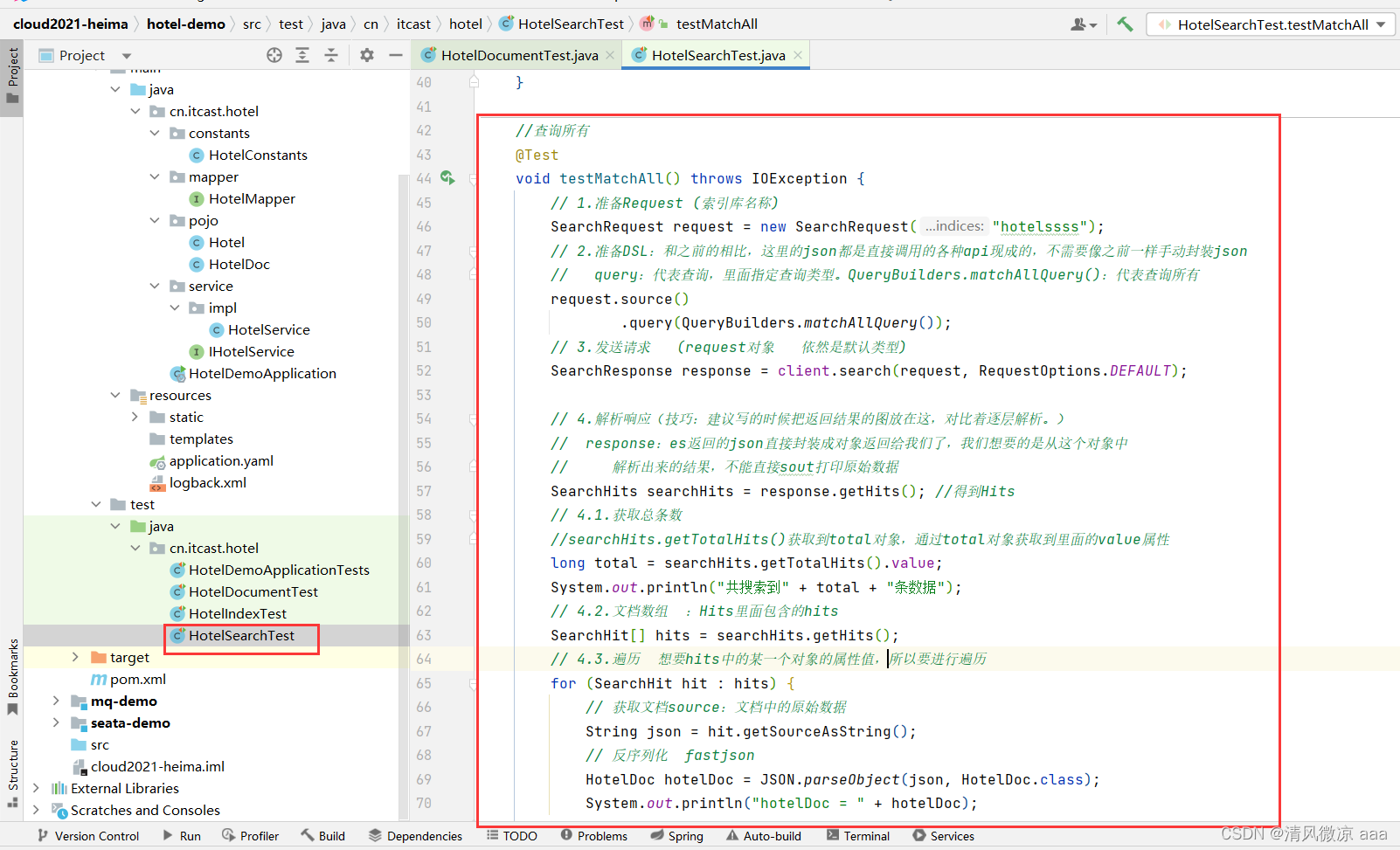Viewport: 1400px width, 850px height.
Task: Open the Auto-build tool window
Action: coord(763,836)
